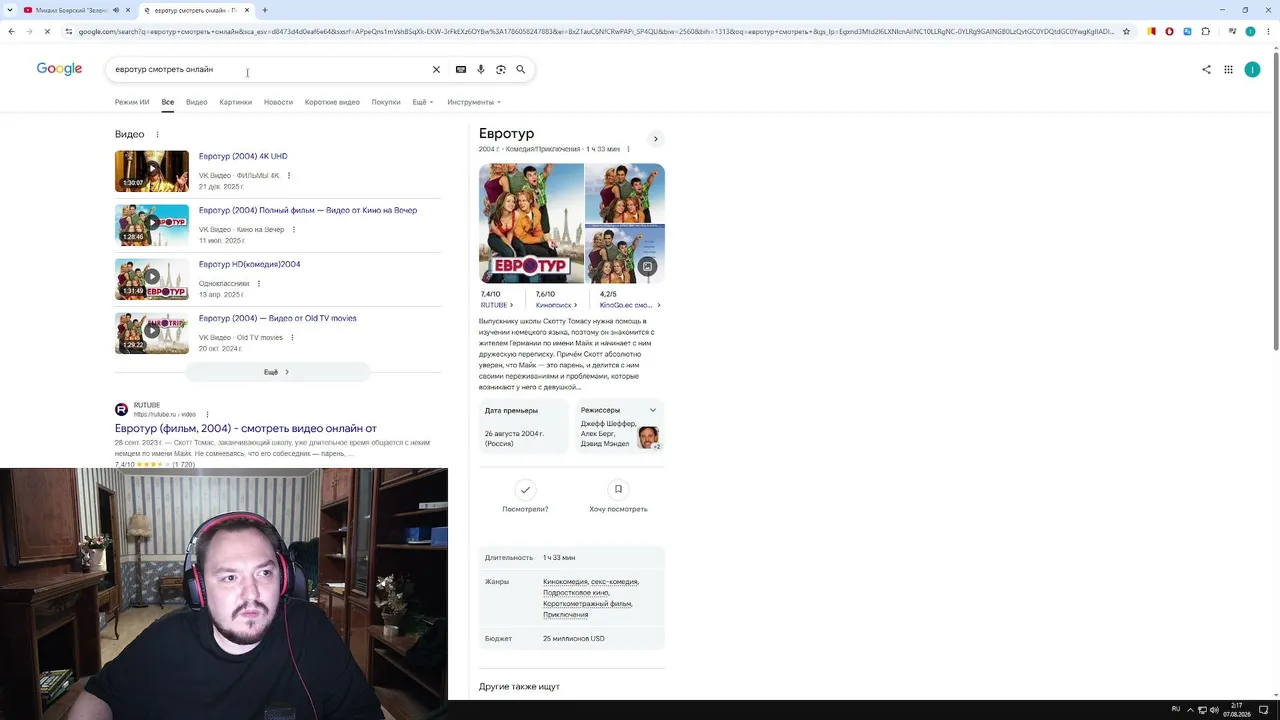Start voice search with the microphone
This screenshot has height=720, width=1280.
pos(481,70)
